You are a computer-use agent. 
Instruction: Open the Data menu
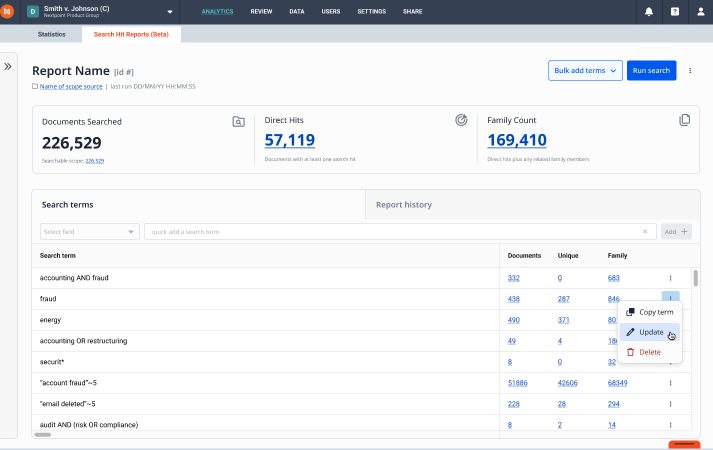click(x=297, y=11)
